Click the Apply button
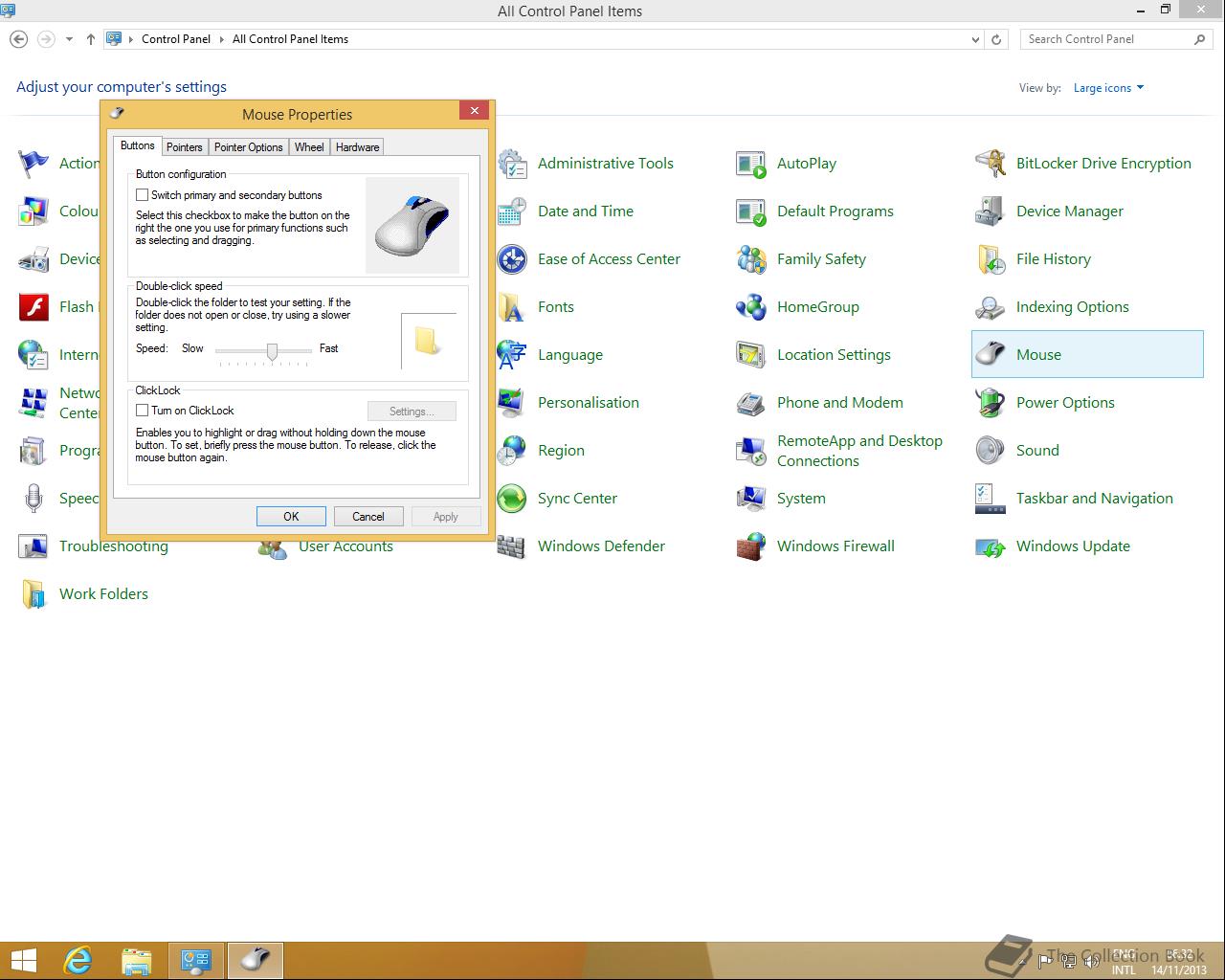 click(446, 517)
